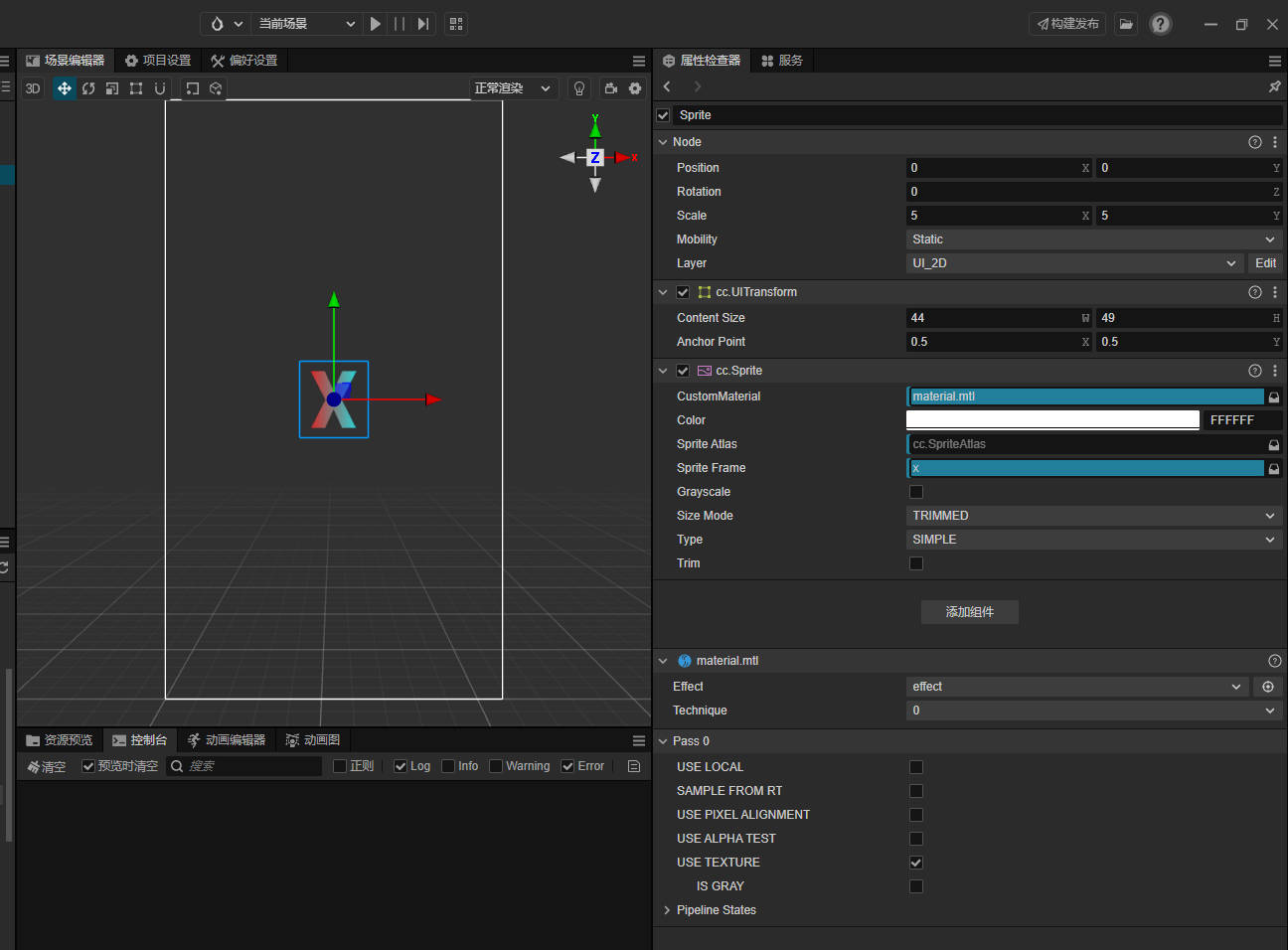Click the scene light bulb icon
The width and height of the screenshot is (1288, 950).
(x=579, y=88)
